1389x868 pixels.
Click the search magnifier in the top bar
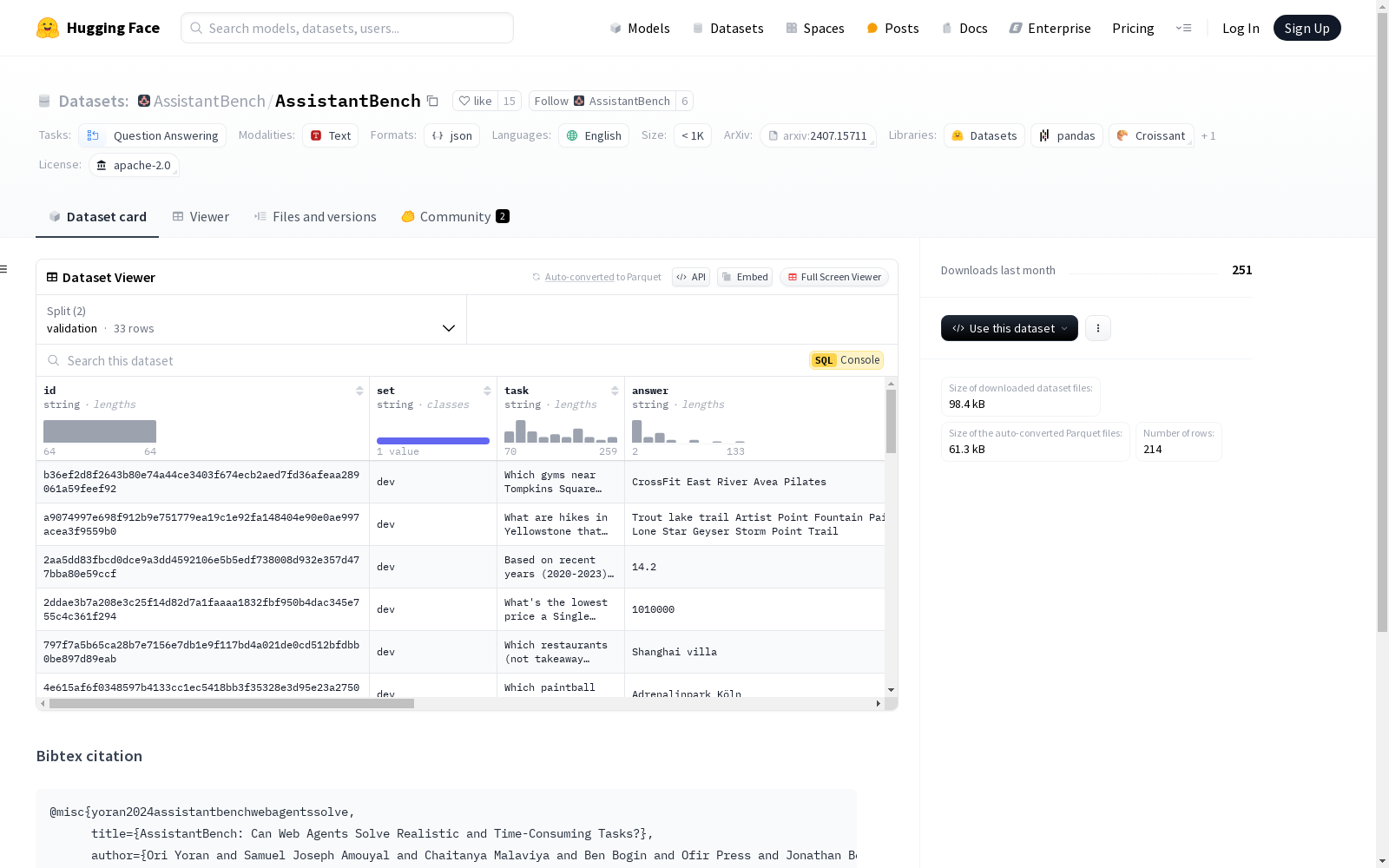pos(196,28)
